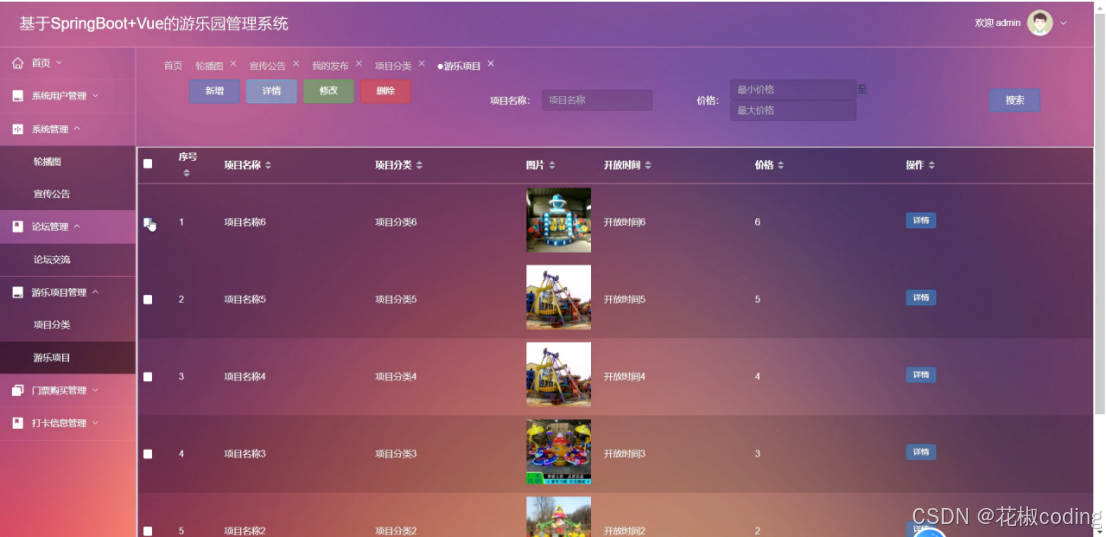Close the 游乐项目 tab
This screenshot has width=1106, height=537.
click(491, 64)
